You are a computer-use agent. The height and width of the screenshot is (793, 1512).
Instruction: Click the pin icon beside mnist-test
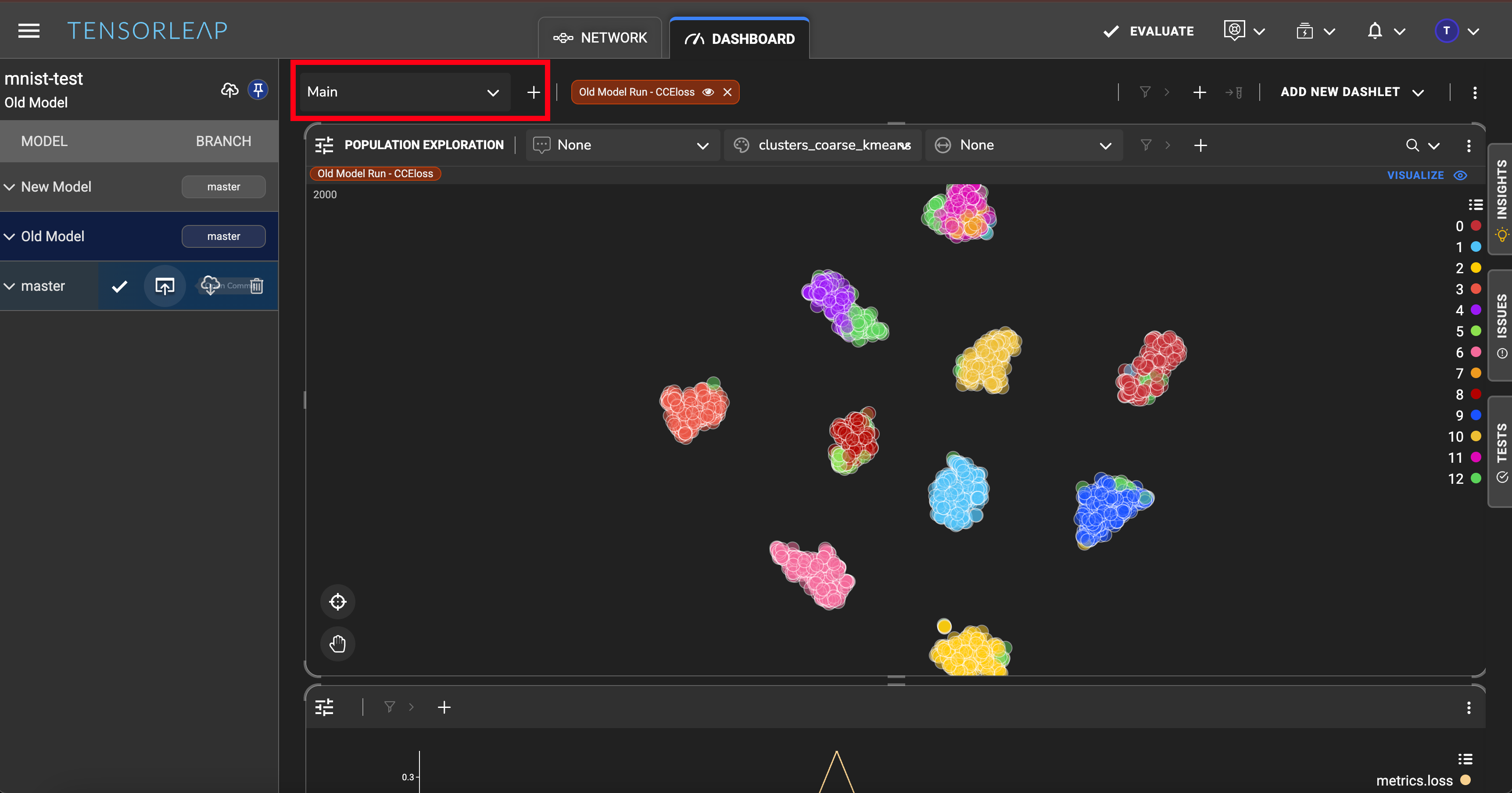click(258, 90)
